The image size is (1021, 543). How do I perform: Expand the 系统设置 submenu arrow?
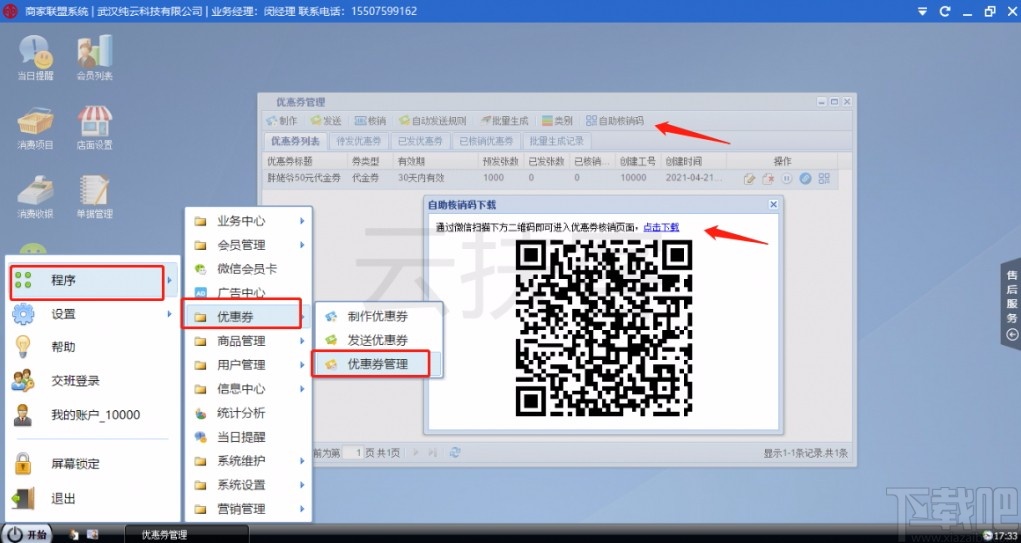(302, 484)
